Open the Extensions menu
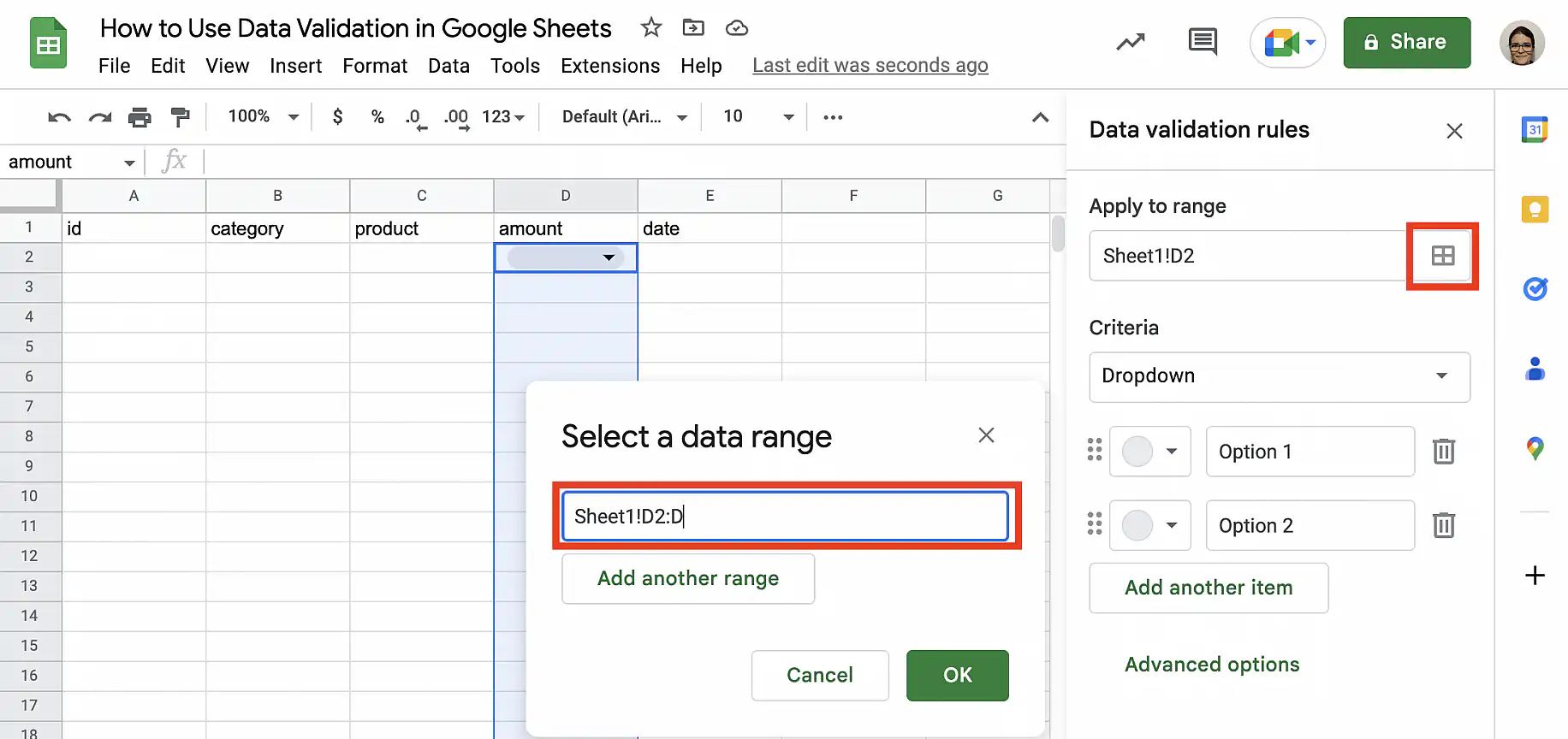 pyautogui.click(x=610, y=66)
